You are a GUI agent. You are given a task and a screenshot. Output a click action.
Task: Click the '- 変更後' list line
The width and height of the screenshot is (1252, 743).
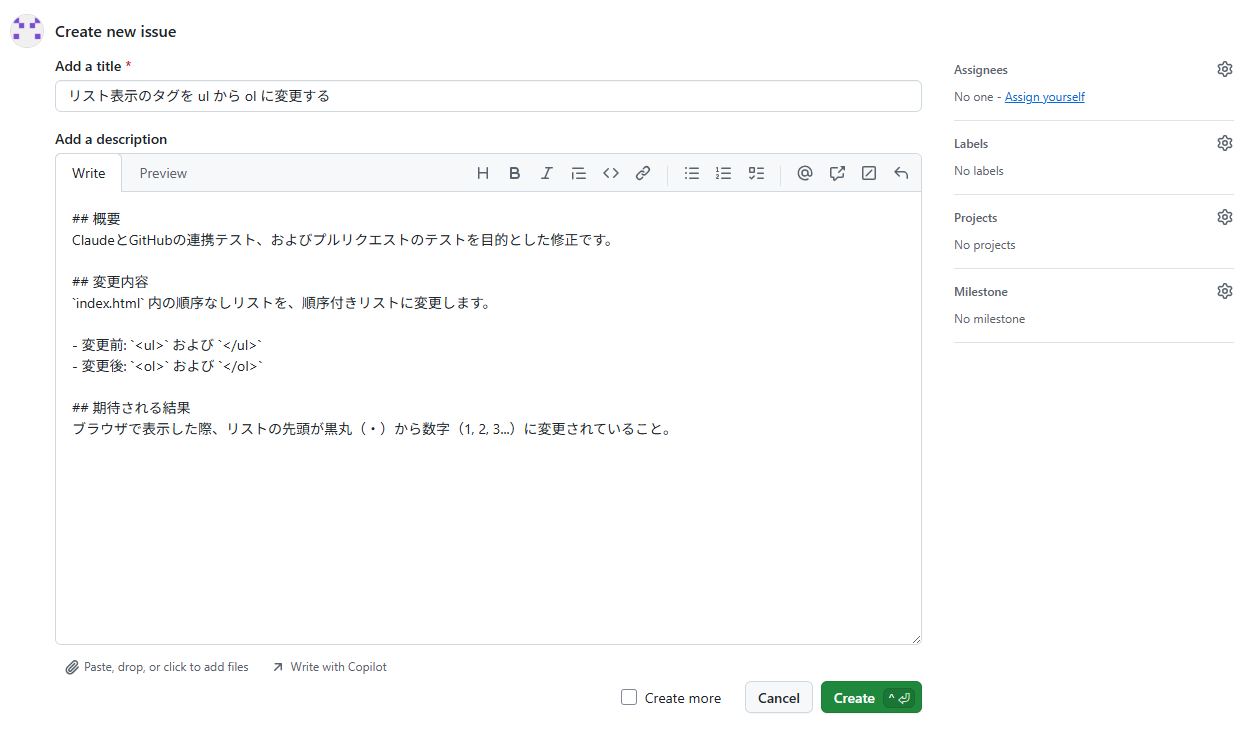tap(167, 366)
